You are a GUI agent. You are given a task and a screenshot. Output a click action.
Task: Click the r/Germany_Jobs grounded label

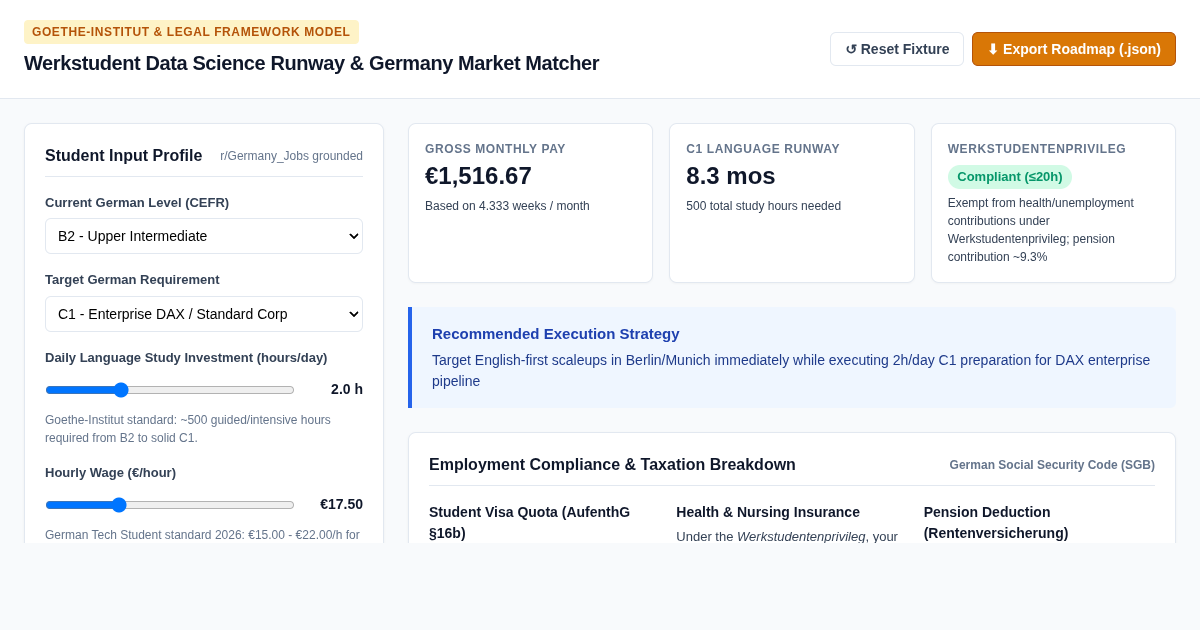click(x=291, y=156)
